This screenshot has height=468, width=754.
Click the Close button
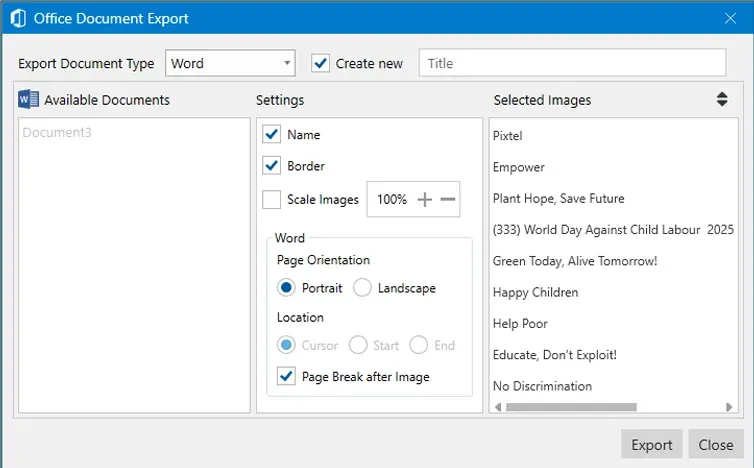click(x=716, y=444)
